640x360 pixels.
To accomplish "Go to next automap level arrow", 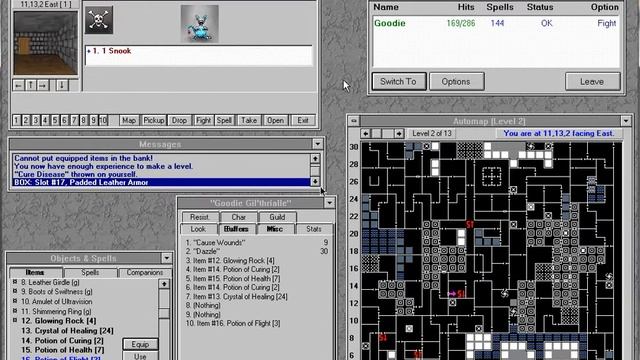I will pyautogui.click(x=399, y=133).
